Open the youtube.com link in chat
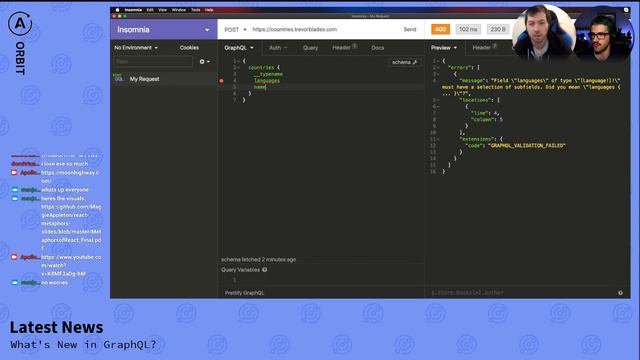 (x=71, y=265)
